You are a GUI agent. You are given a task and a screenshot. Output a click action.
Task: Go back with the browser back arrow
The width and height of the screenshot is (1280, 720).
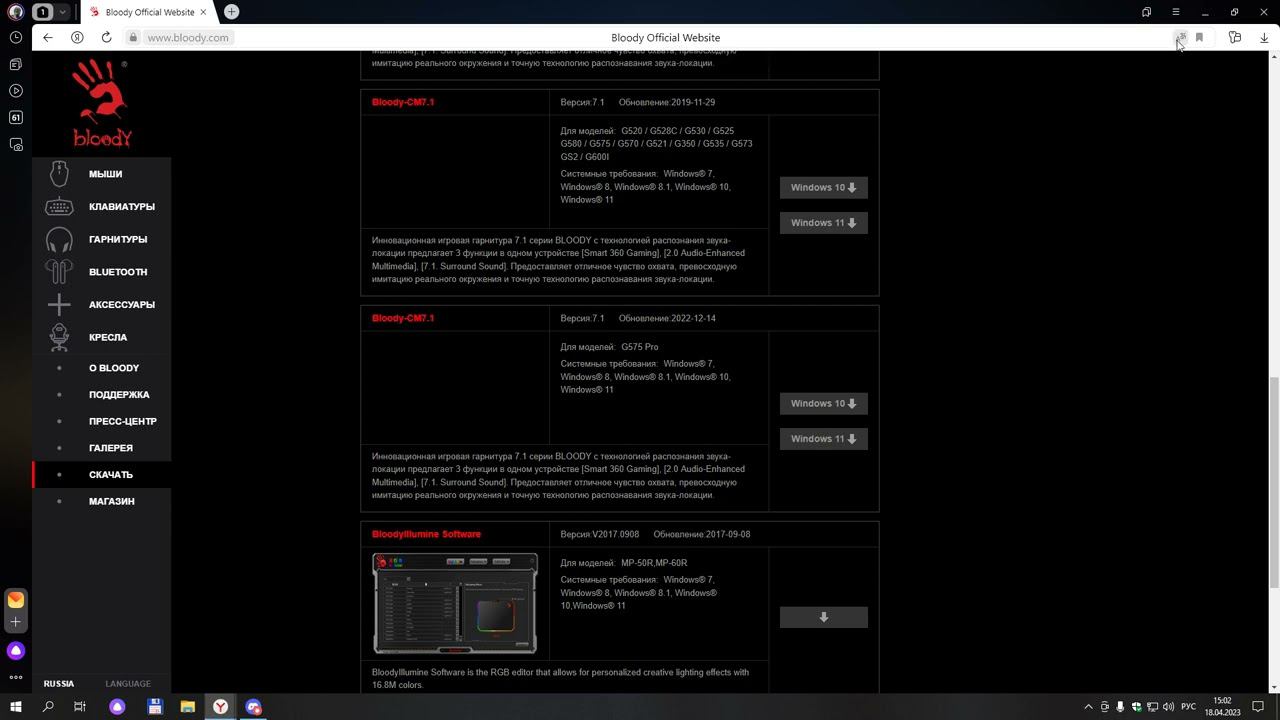pos(48,37)
